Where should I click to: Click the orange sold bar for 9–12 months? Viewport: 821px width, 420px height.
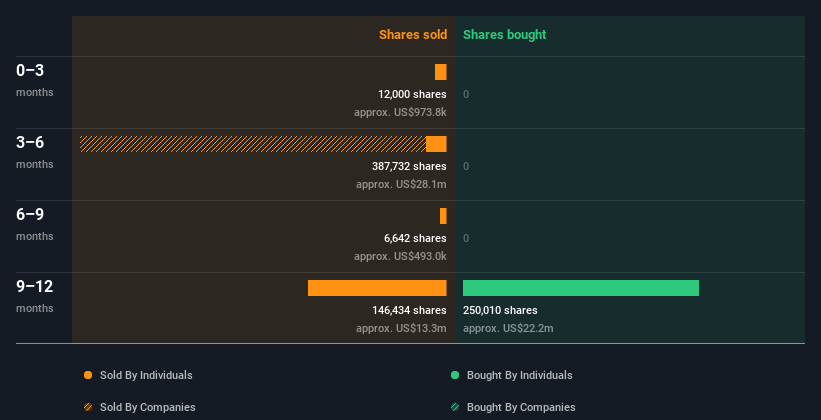(x=377, y=288)
